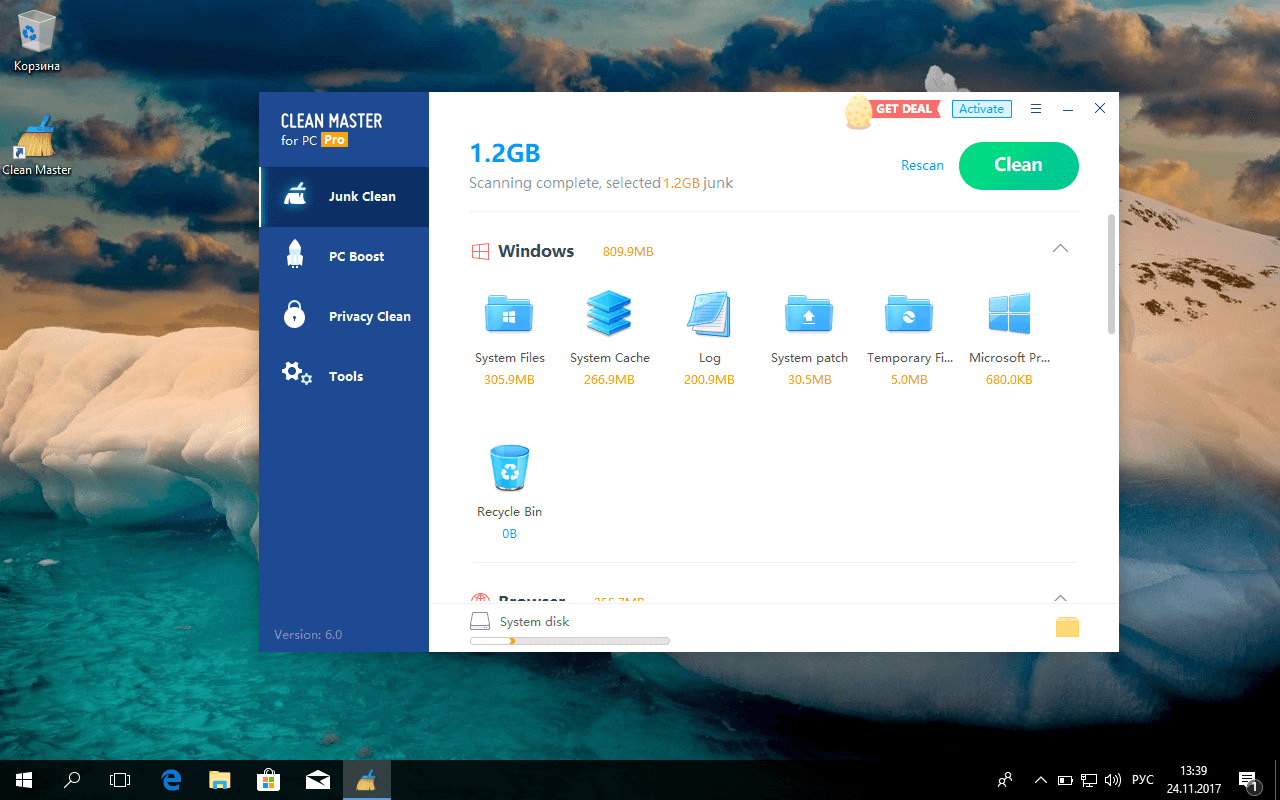1280x800 pixels.
Task: Click the People icon in system tray
Action: (x=1005, y=780)
